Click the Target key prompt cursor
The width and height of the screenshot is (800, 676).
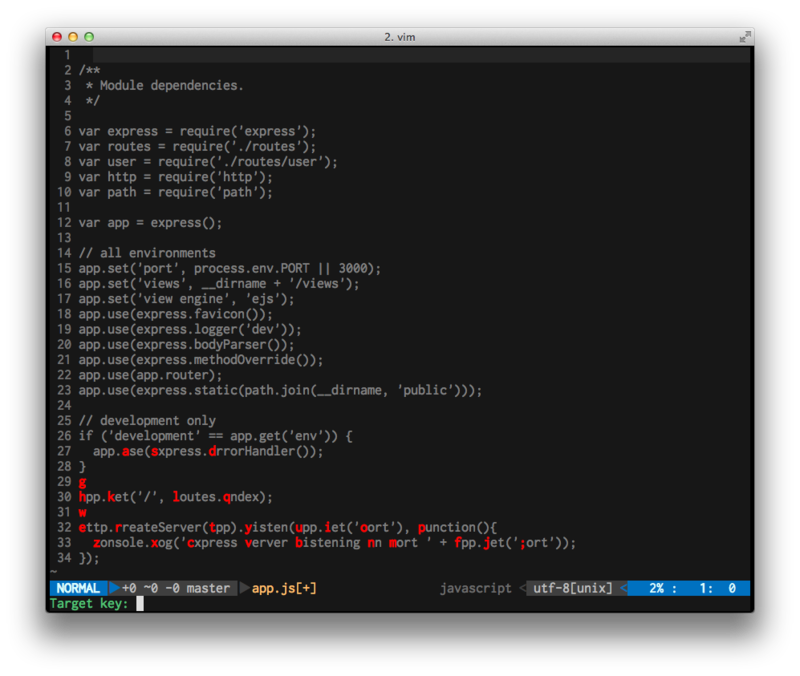pyautogui.click(x=140, y=604)
